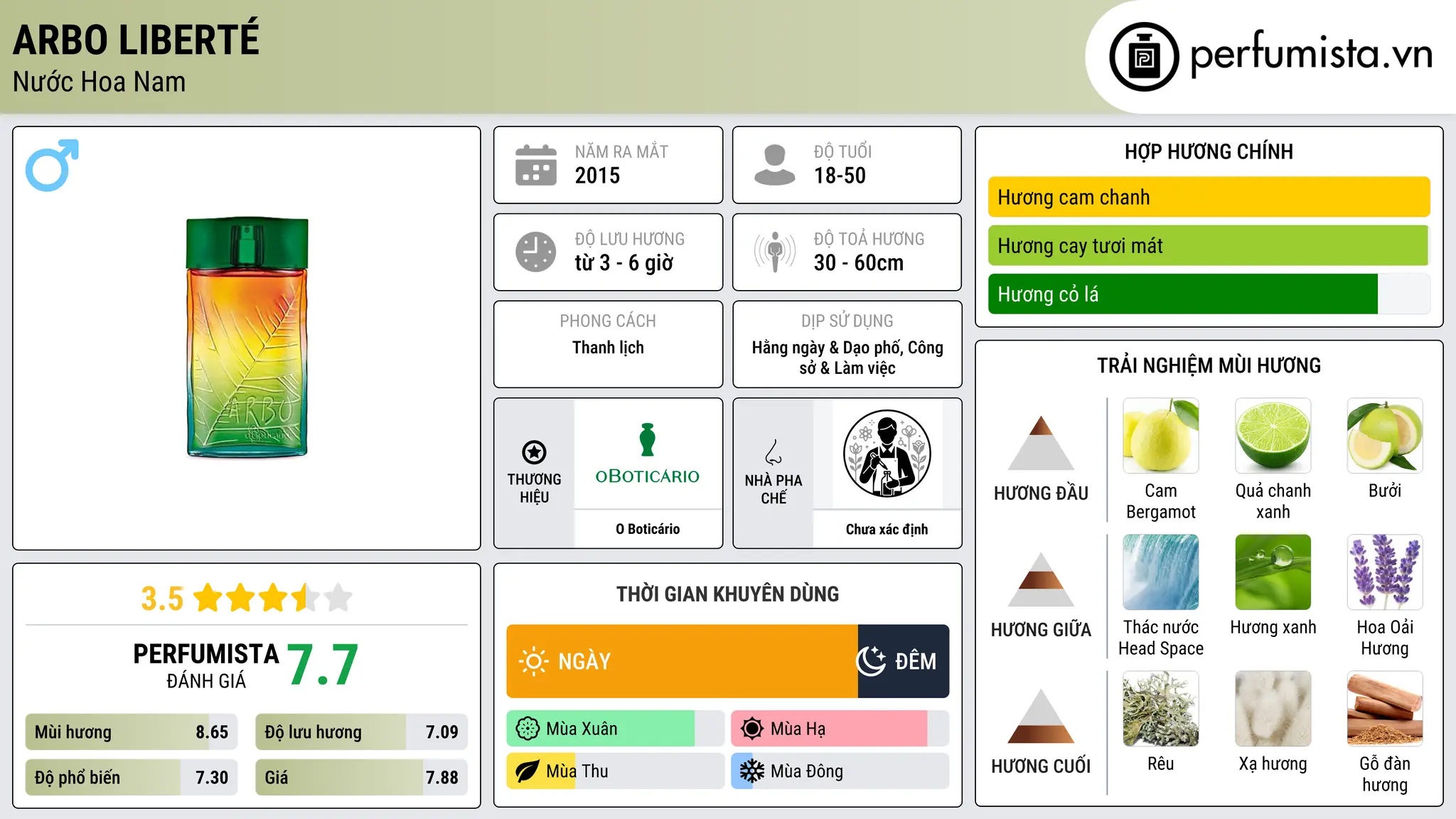Click the star badge icon above Thương hiệu
This screenshot has width=1456, height=819.
(534, 451)
